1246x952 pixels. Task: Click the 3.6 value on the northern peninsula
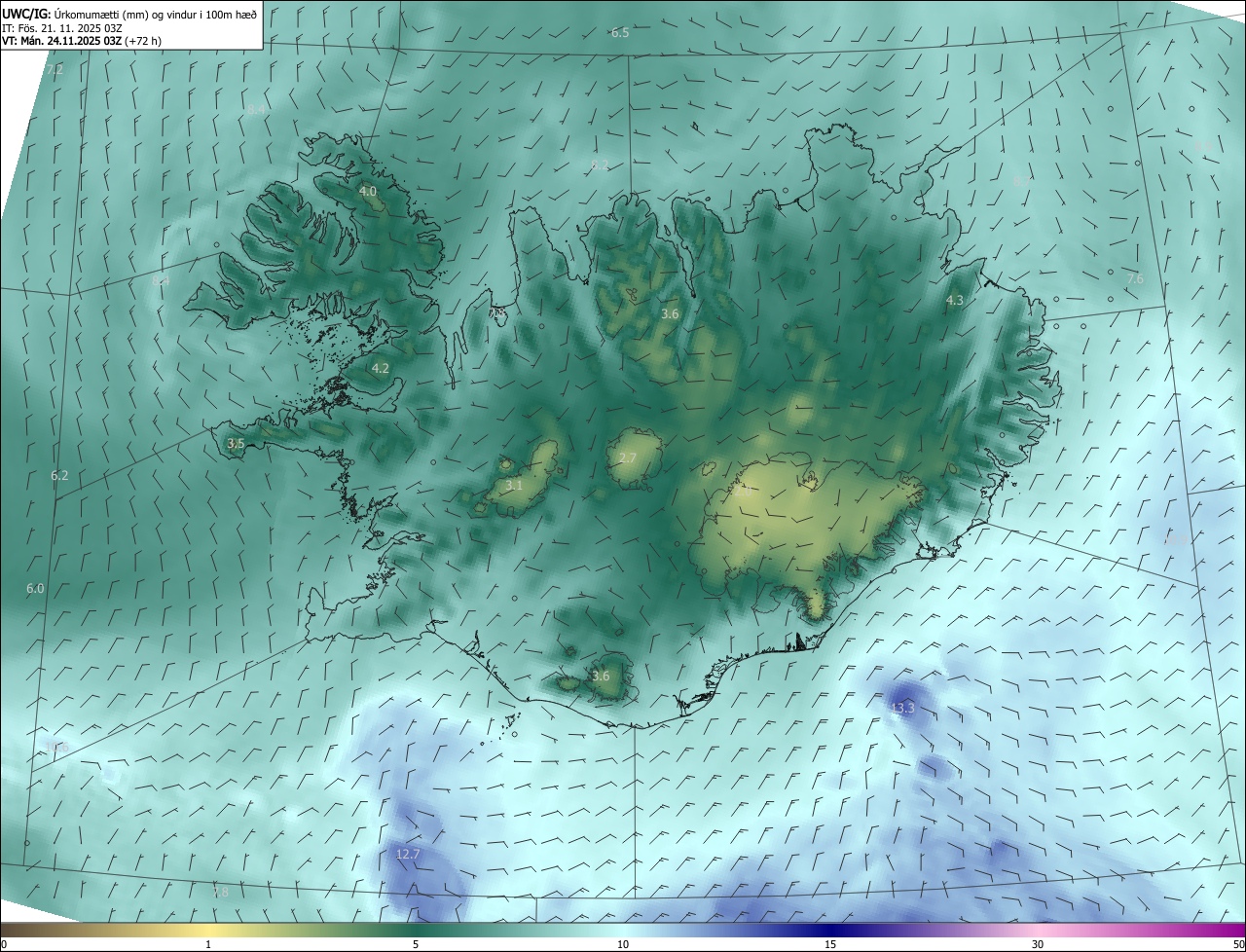670,314
